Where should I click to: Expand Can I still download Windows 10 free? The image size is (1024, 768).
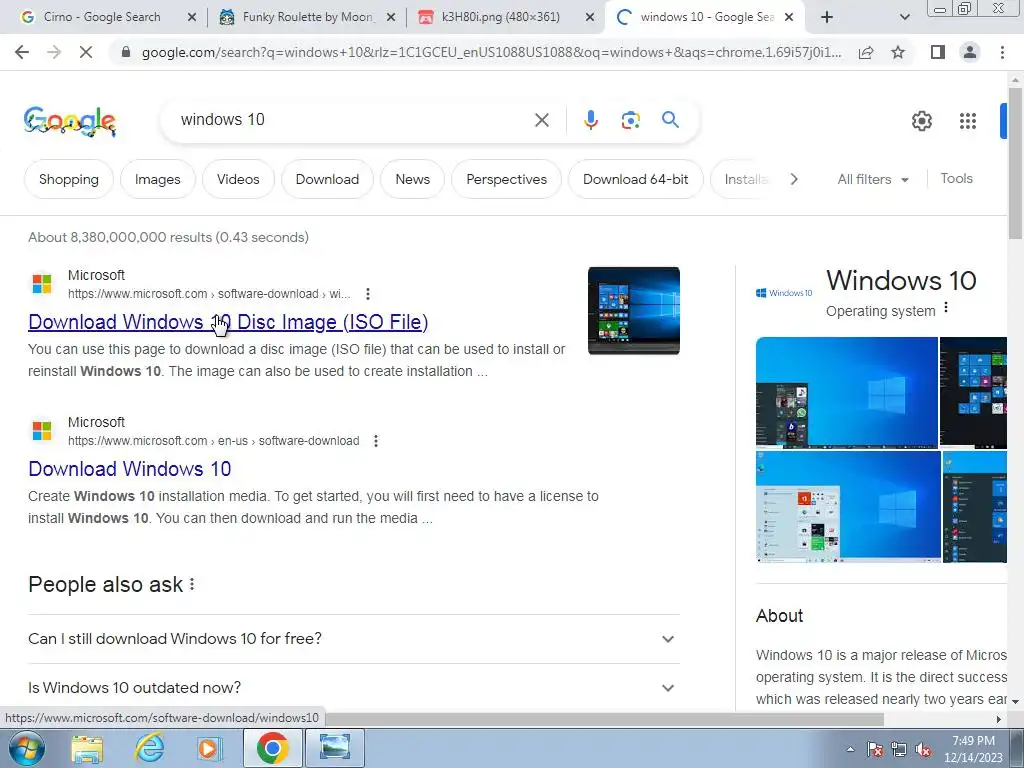click(x=353, y=639)
